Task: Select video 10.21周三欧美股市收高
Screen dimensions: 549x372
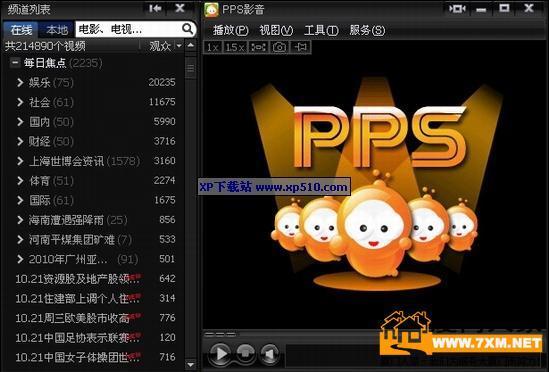Action: coord(78,318)
